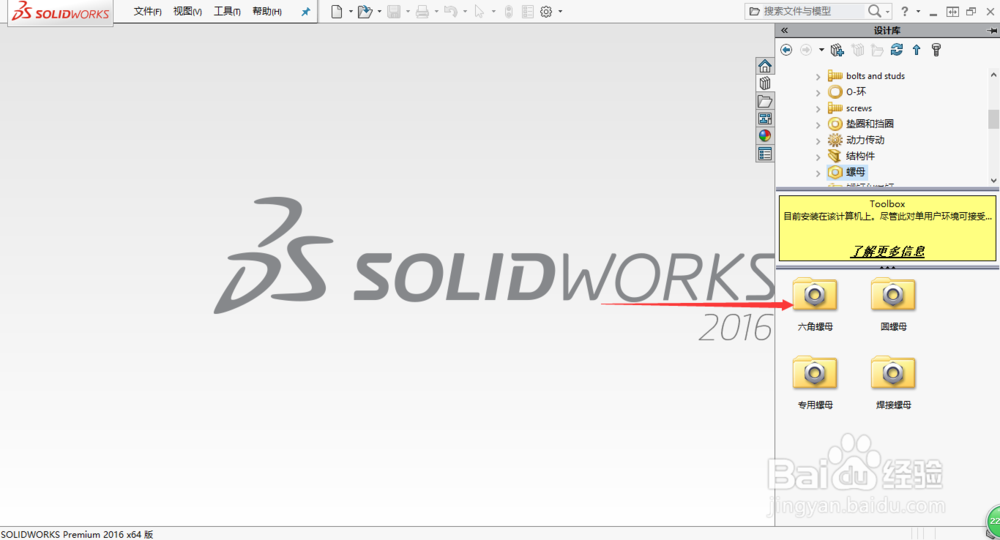Click the search magnifier icon
This screenshot has width=1000, height=540.
tap(874, 11)
